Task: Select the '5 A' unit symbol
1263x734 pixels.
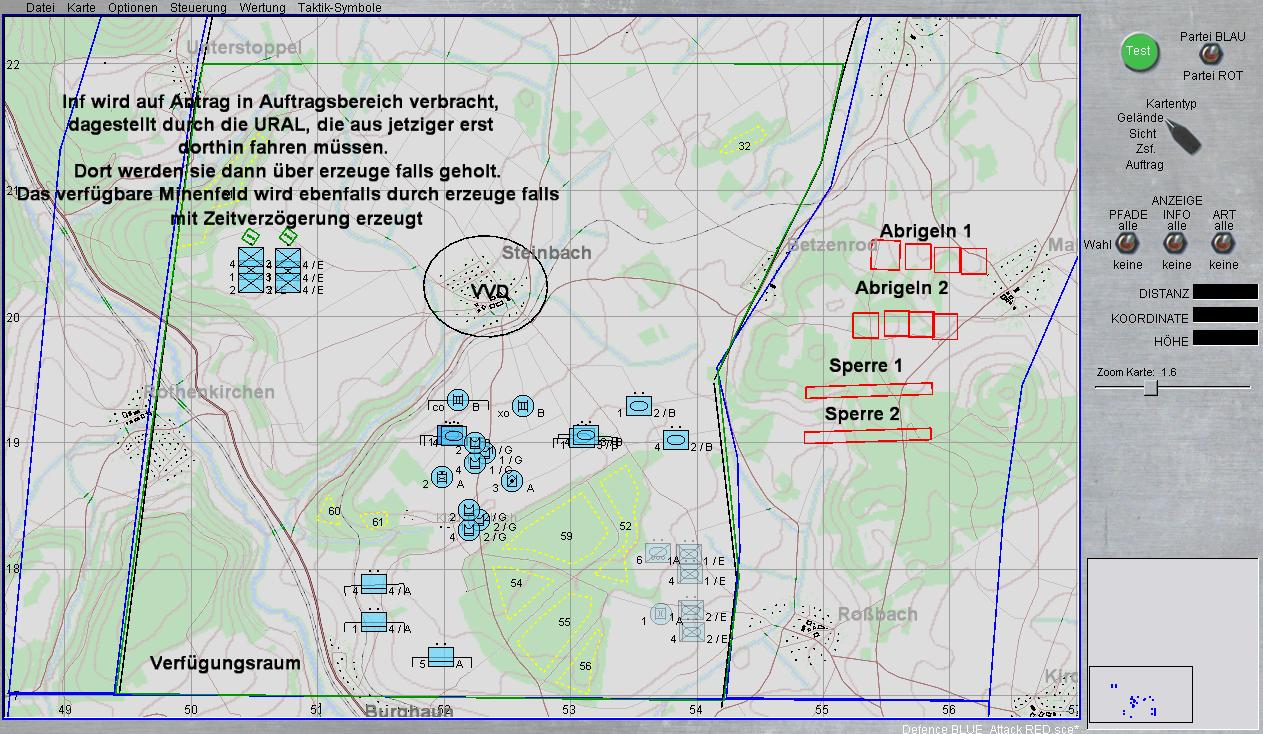Action: [x=435, y=656]
